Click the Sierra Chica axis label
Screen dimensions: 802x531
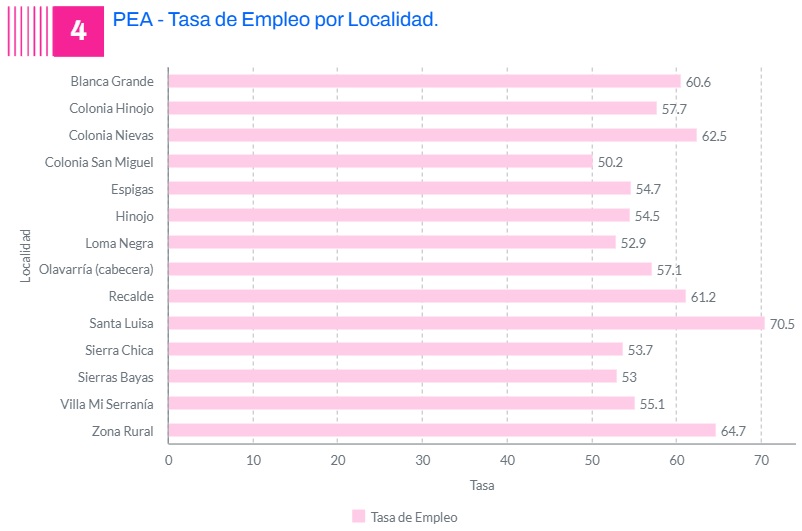120,349
